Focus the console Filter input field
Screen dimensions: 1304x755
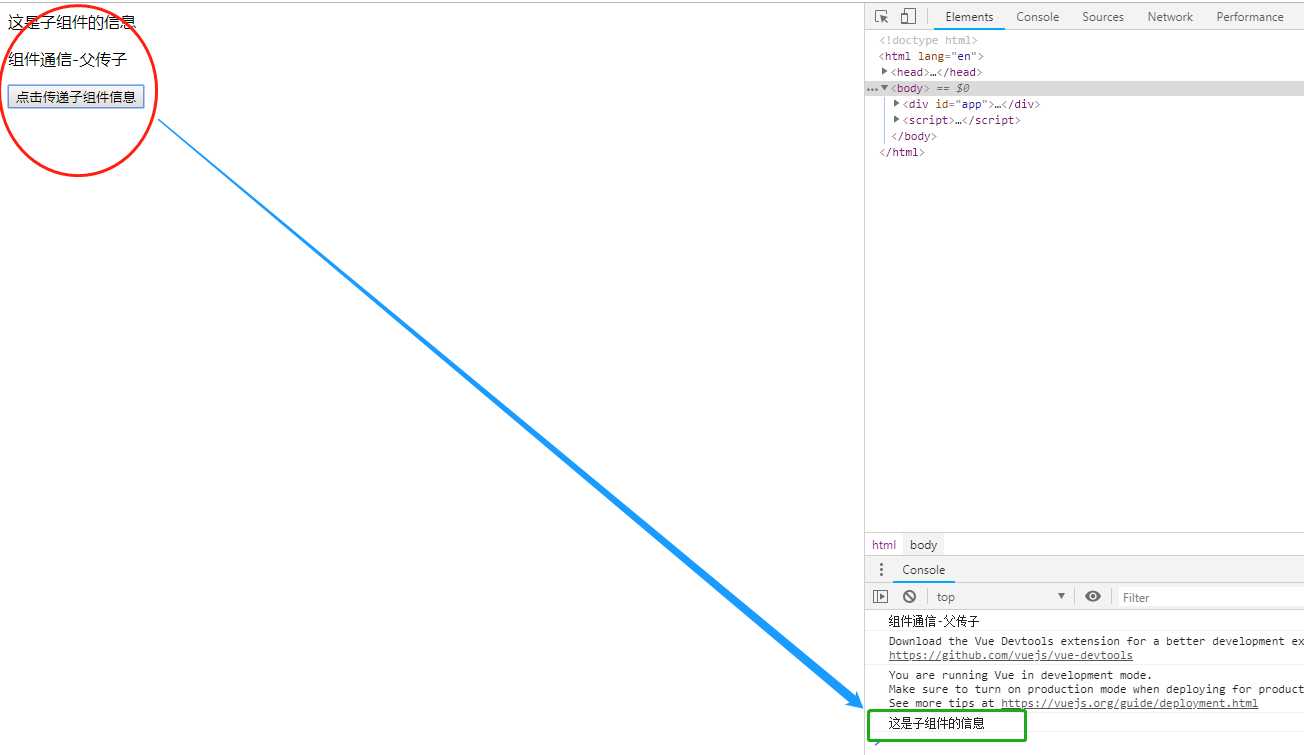(1210, 597)
